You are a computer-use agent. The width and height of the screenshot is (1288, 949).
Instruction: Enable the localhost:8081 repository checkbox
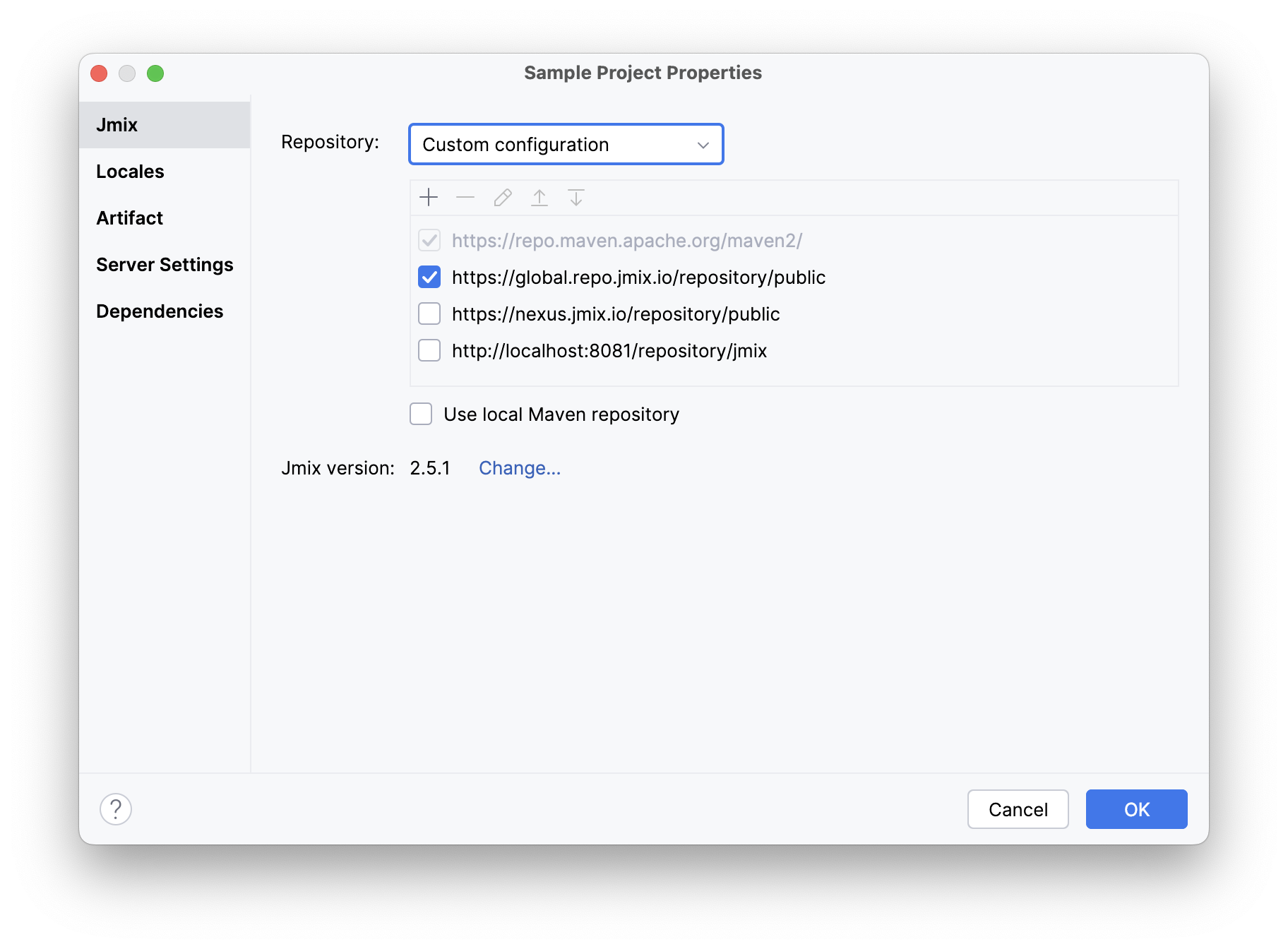click(x=429, y=351)
